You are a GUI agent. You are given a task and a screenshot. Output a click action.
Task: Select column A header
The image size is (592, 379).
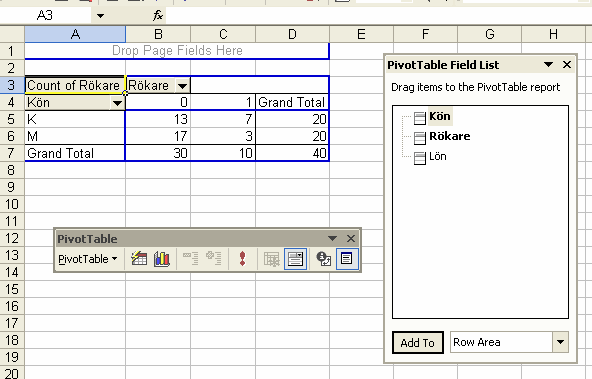(x=75, y=34)
